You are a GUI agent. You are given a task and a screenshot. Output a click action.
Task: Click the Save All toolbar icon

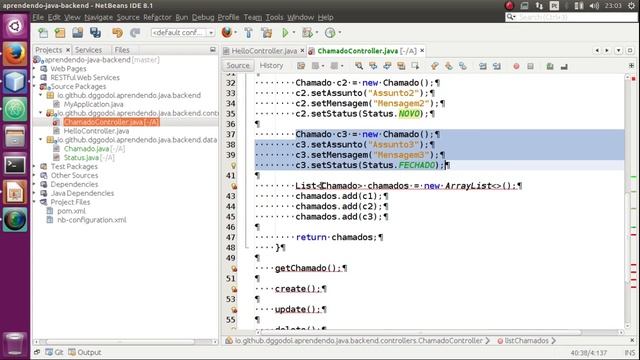96,33
